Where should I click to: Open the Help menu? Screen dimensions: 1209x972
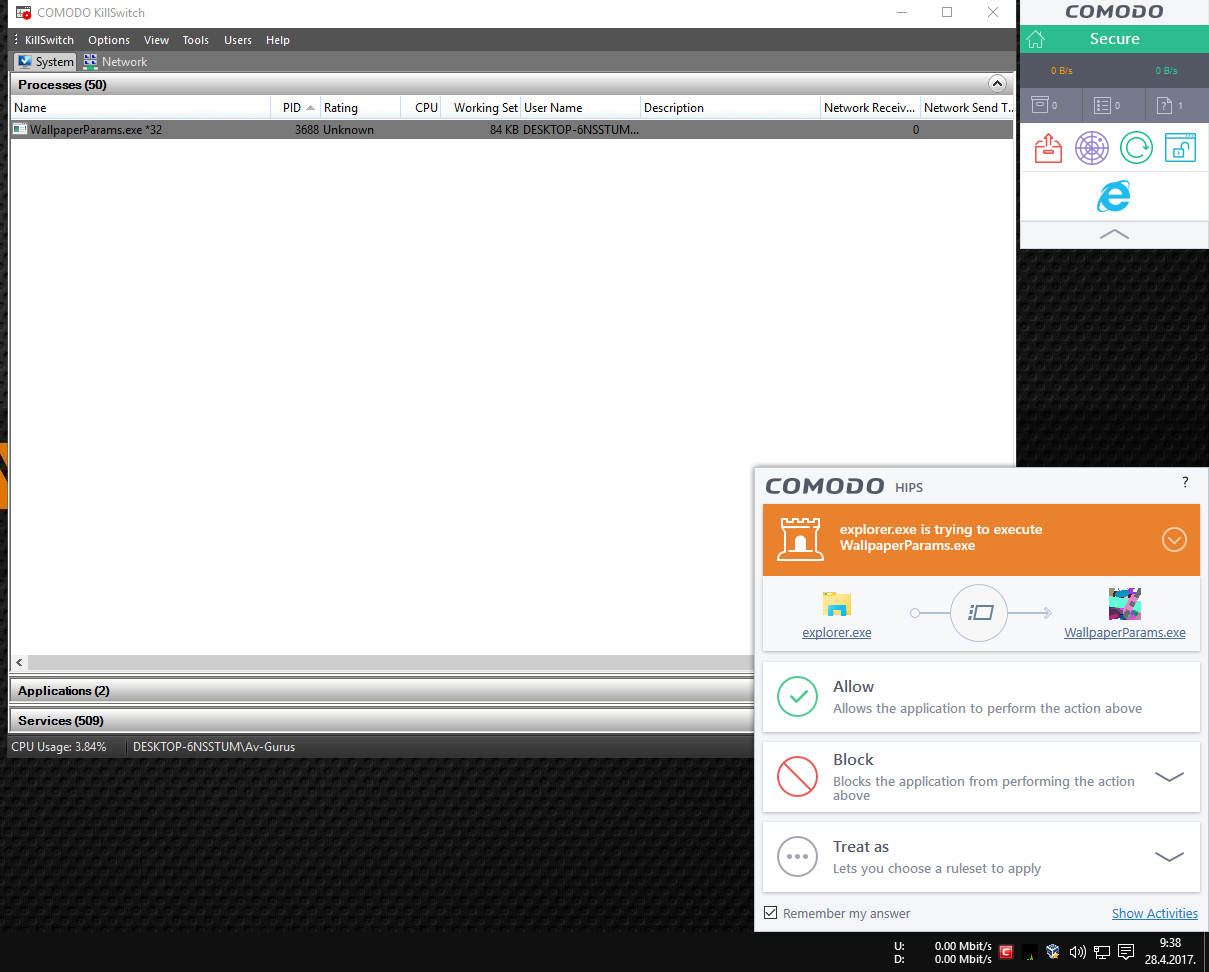tap(278, 40)
